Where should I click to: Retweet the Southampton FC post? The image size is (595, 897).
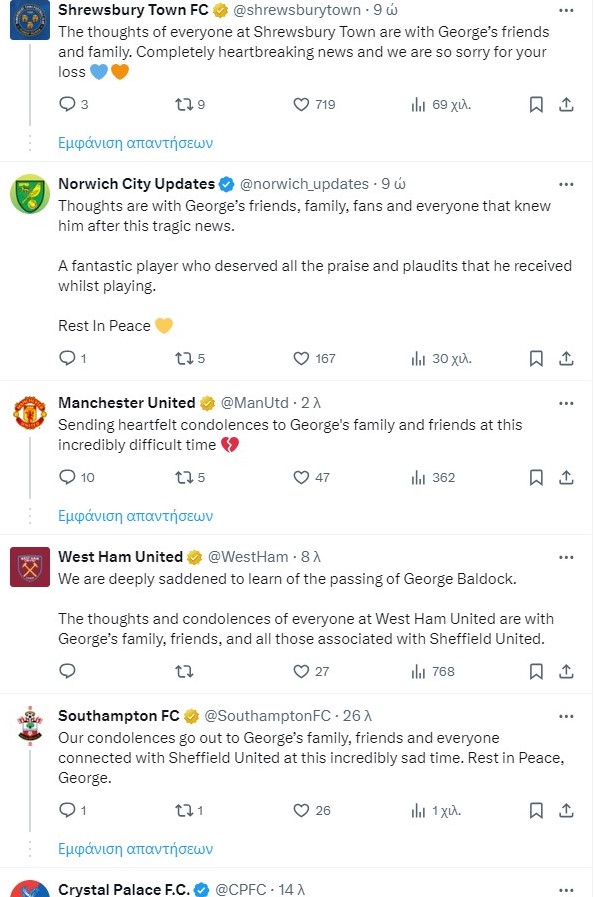pyautogui.click(x=184, y=810)
